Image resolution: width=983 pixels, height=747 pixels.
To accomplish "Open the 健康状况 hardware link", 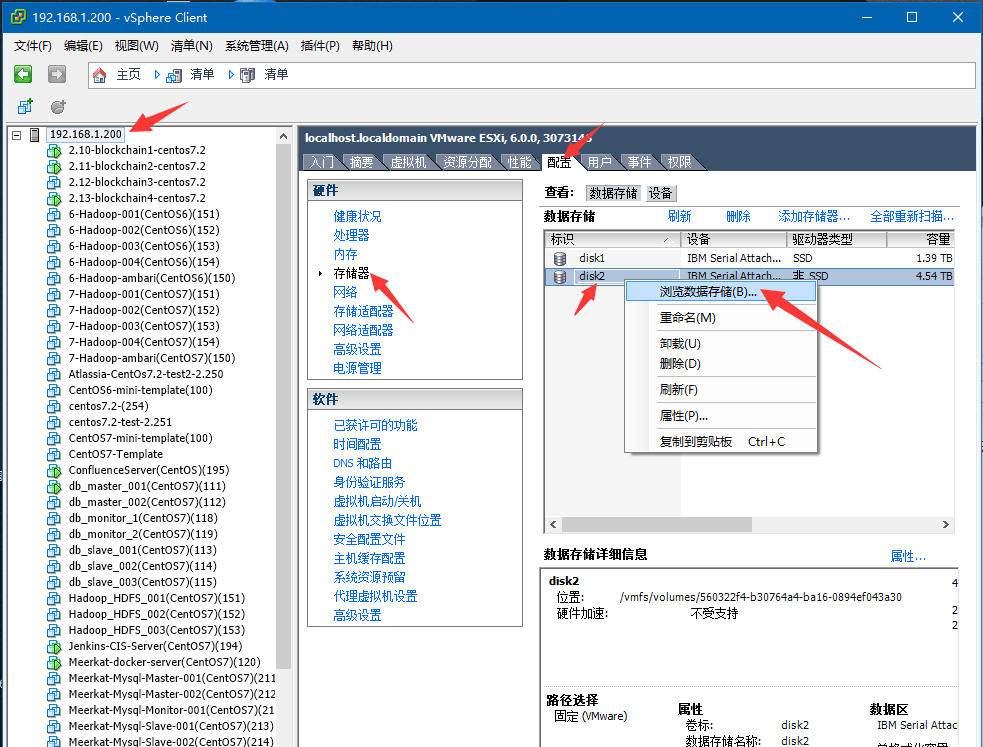I will coord(357,216).
